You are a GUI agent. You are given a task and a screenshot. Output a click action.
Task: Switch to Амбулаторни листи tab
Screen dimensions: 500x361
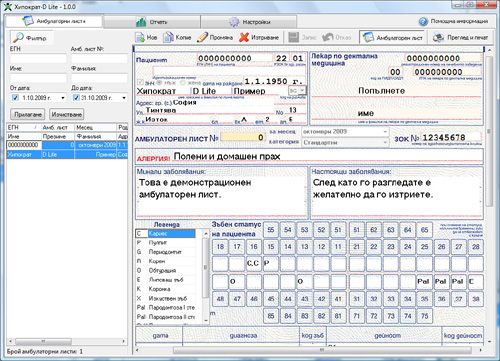point(54,21)
